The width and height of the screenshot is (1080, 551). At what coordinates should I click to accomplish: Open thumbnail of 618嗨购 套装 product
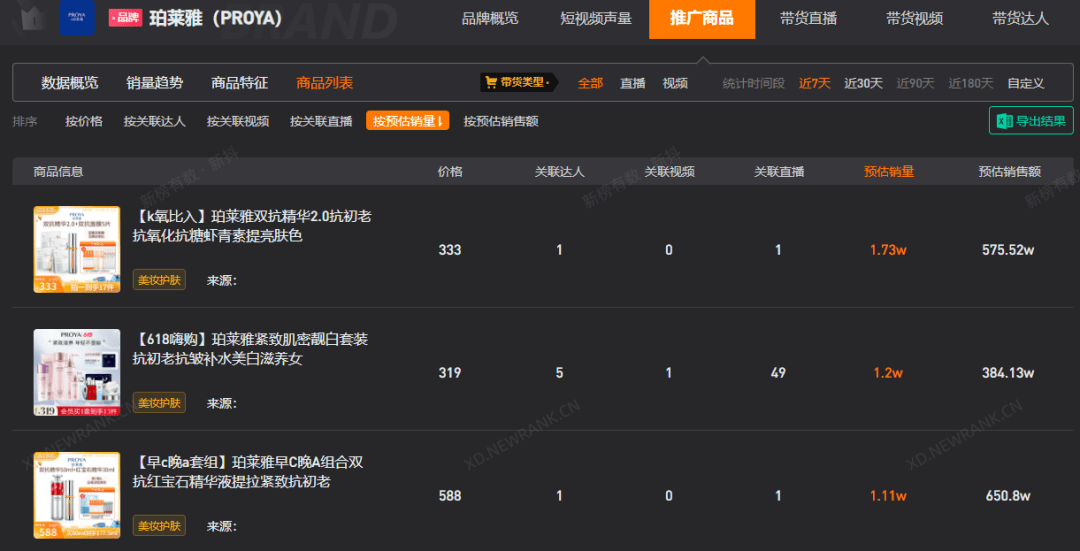coord(77,373)
